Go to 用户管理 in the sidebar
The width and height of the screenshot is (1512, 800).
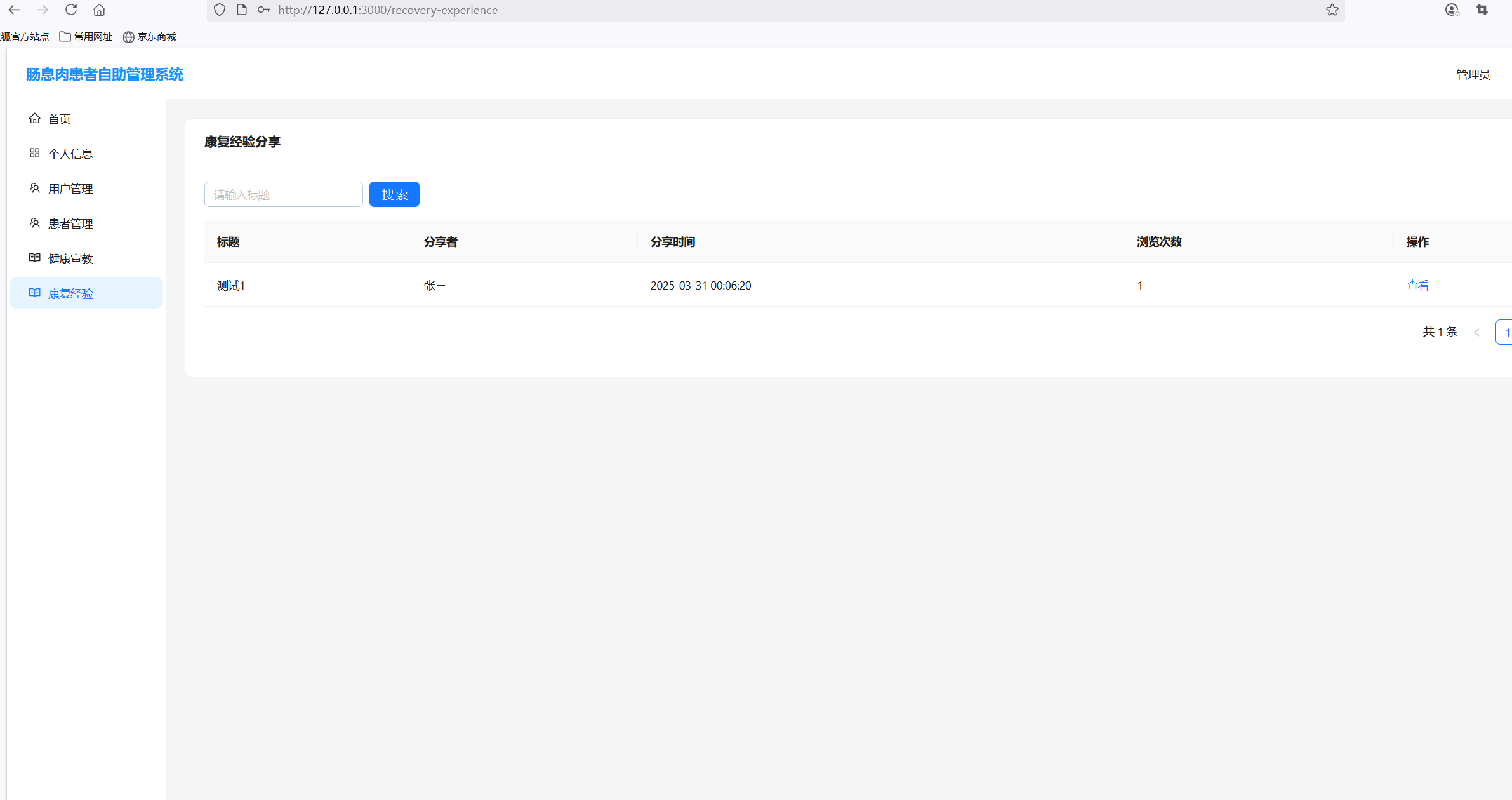[70, 189]
